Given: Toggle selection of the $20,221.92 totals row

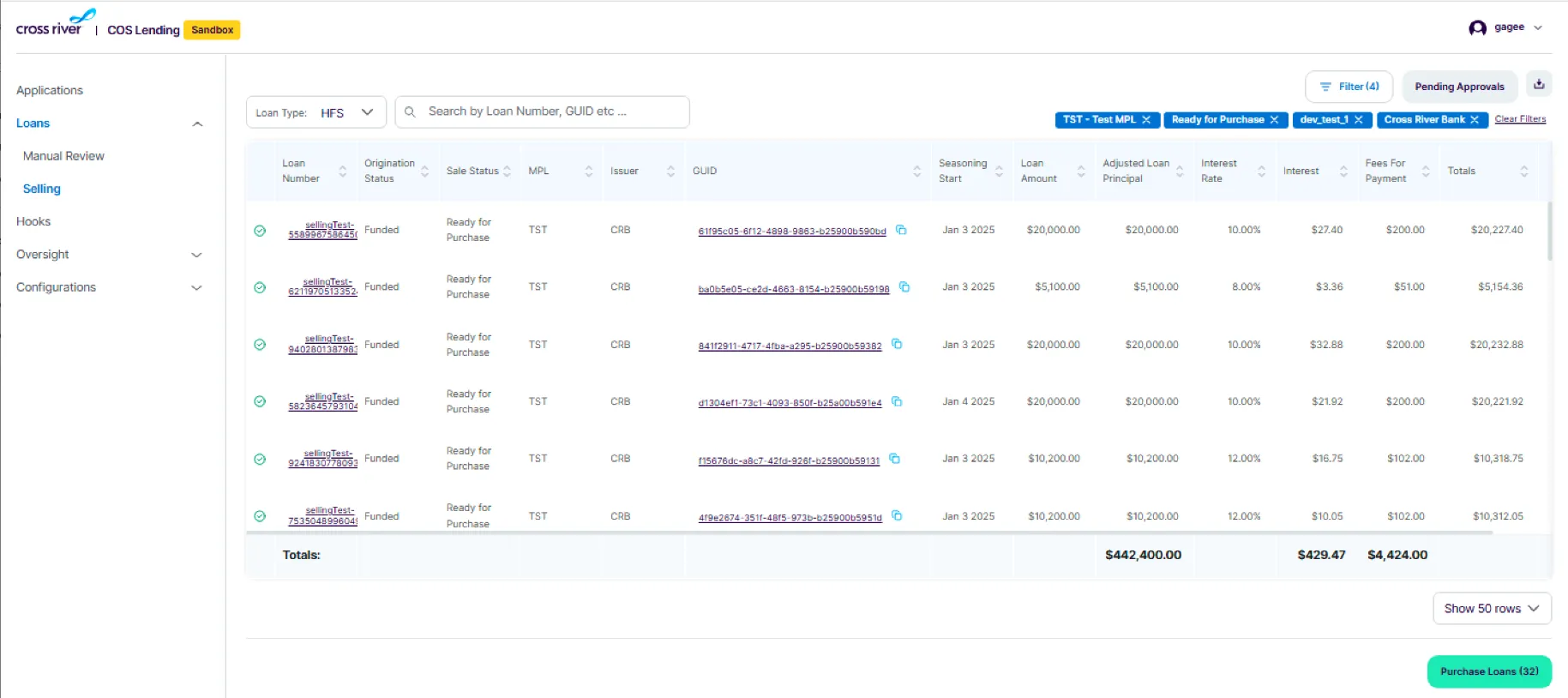Looking at the screenshot, I should click(x=260, y=402).
